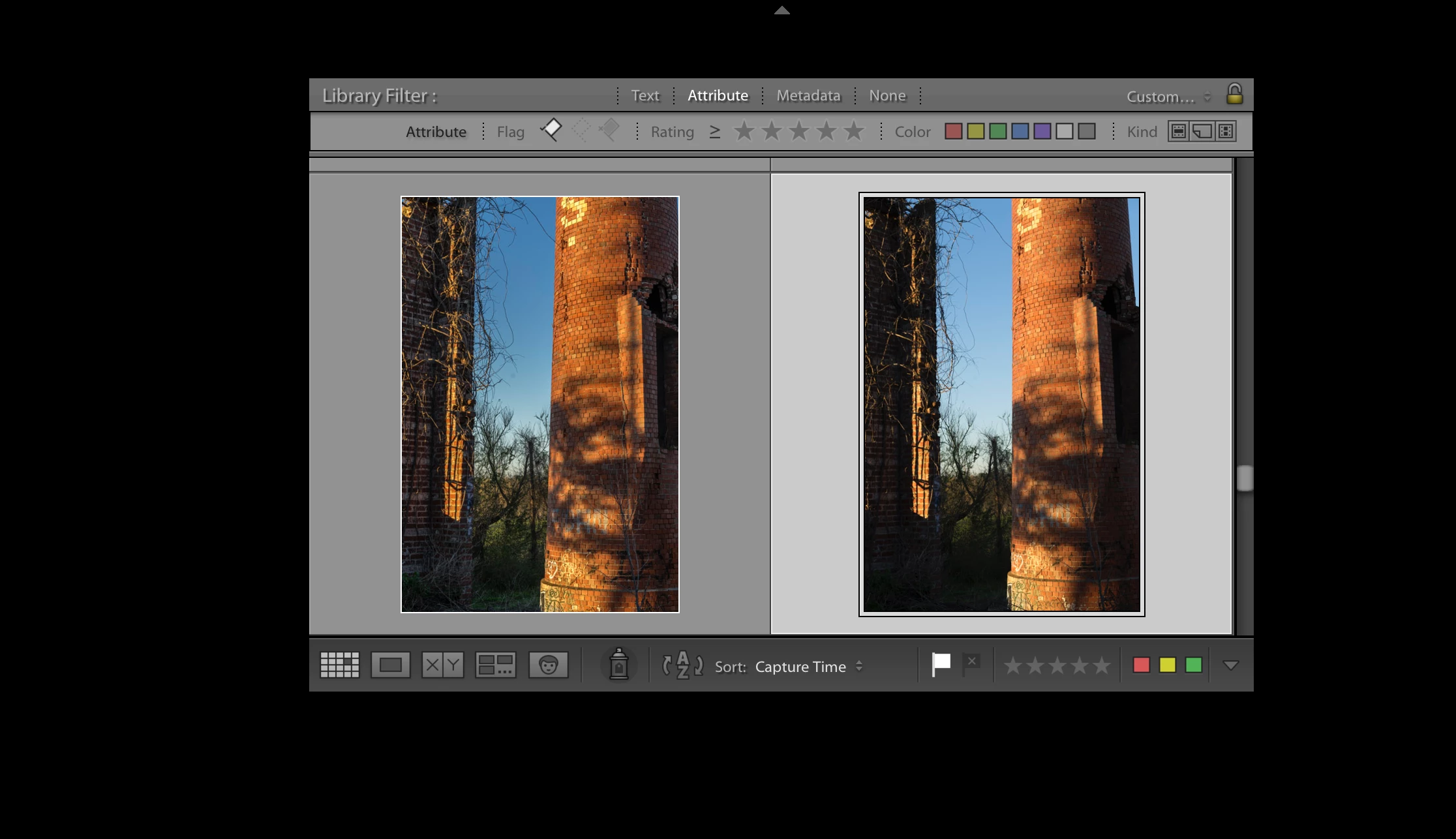Select the None filter tab
Viewport: 1456px width, 839px height.
pos(887,95)
